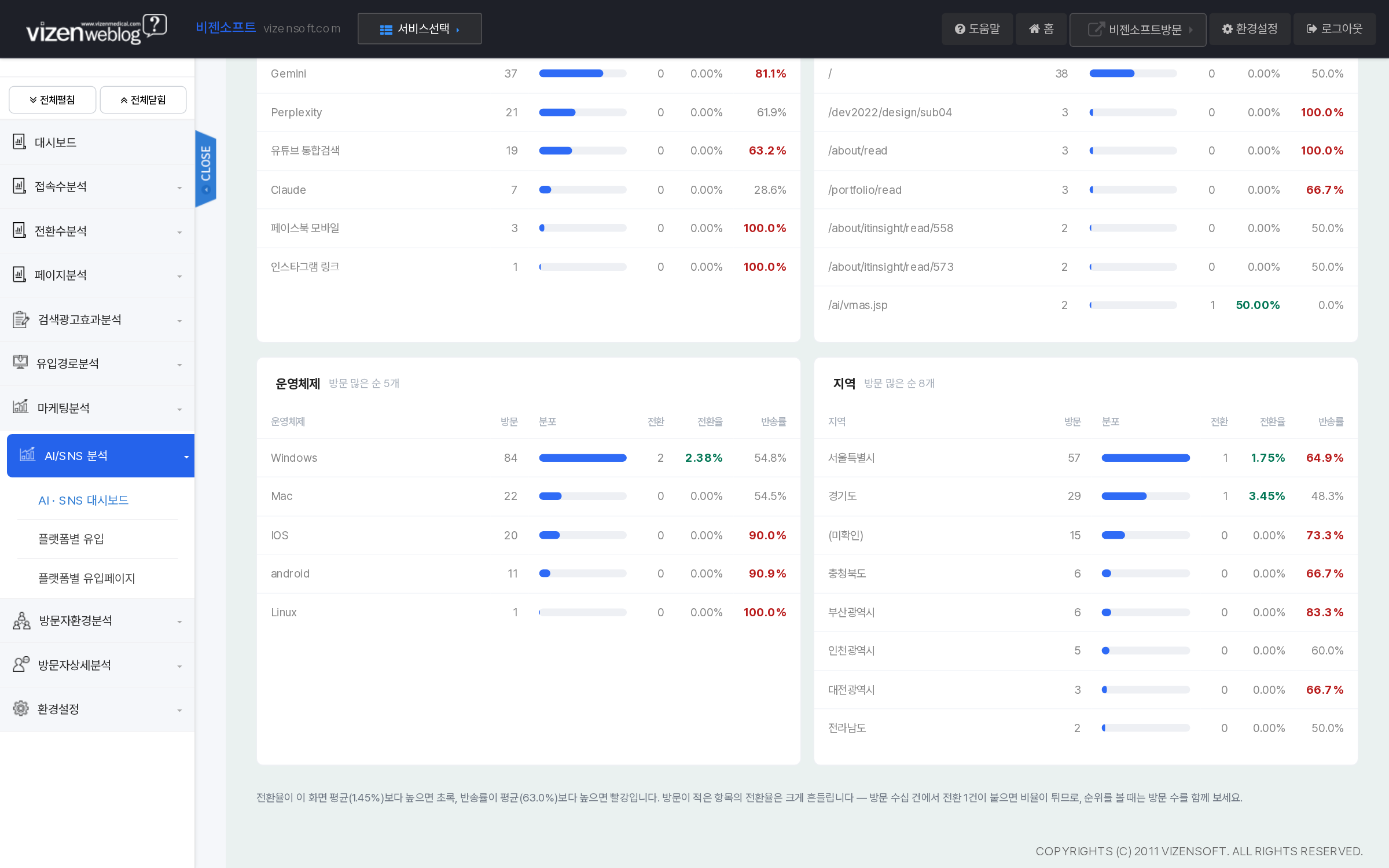The width and height of the screenshot is (1389, 868).
Task: Click the 전체펼침 button
Action: 52,100
